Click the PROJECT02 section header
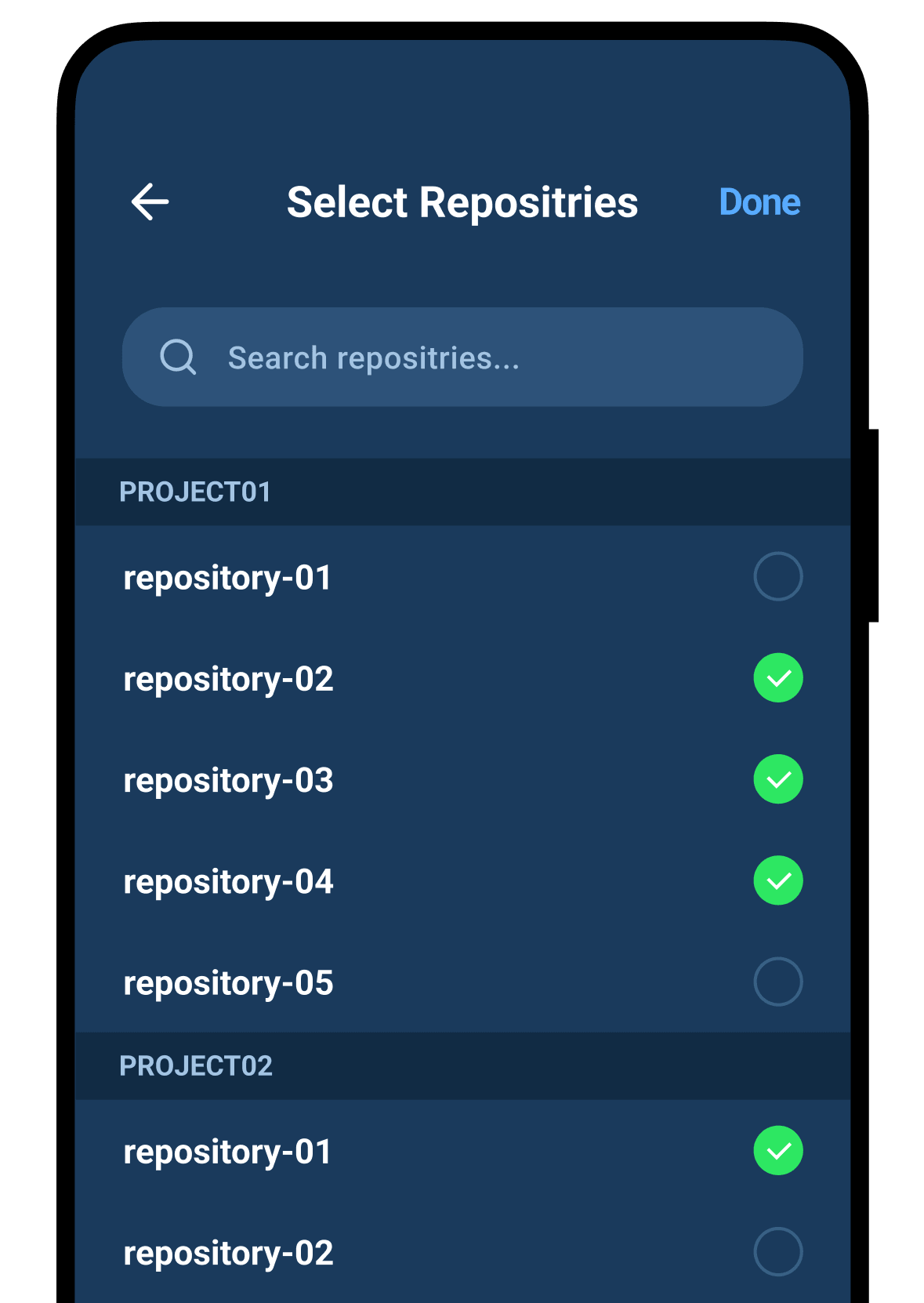924x1303 pixels. [196, 1066]
